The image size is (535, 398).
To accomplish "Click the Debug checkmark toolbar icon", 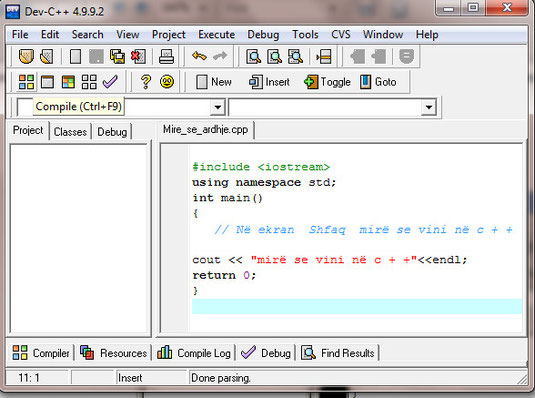I will (x=110, y=82).
